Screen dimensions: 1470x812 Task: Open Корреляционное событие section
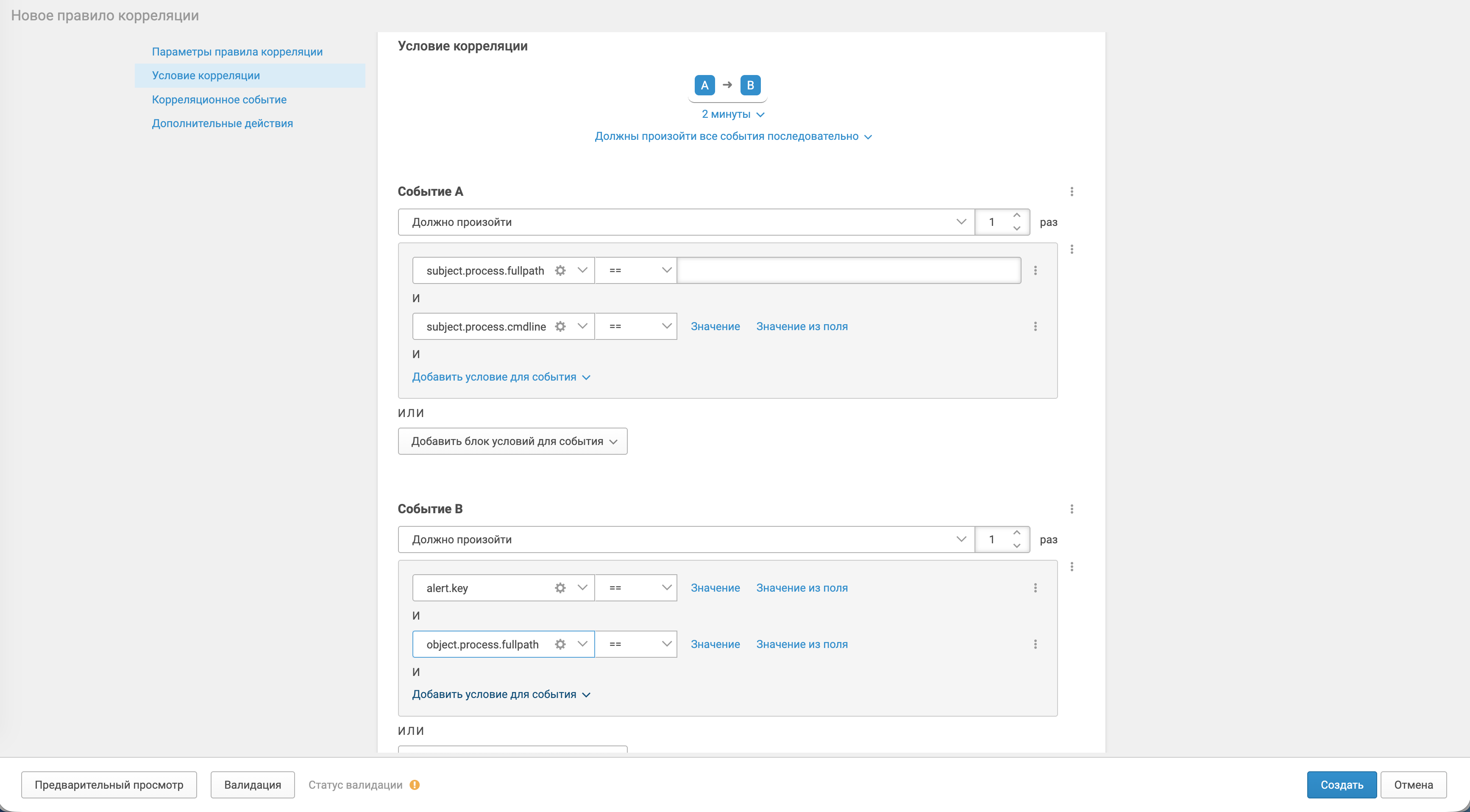click(x=219, y=100)
